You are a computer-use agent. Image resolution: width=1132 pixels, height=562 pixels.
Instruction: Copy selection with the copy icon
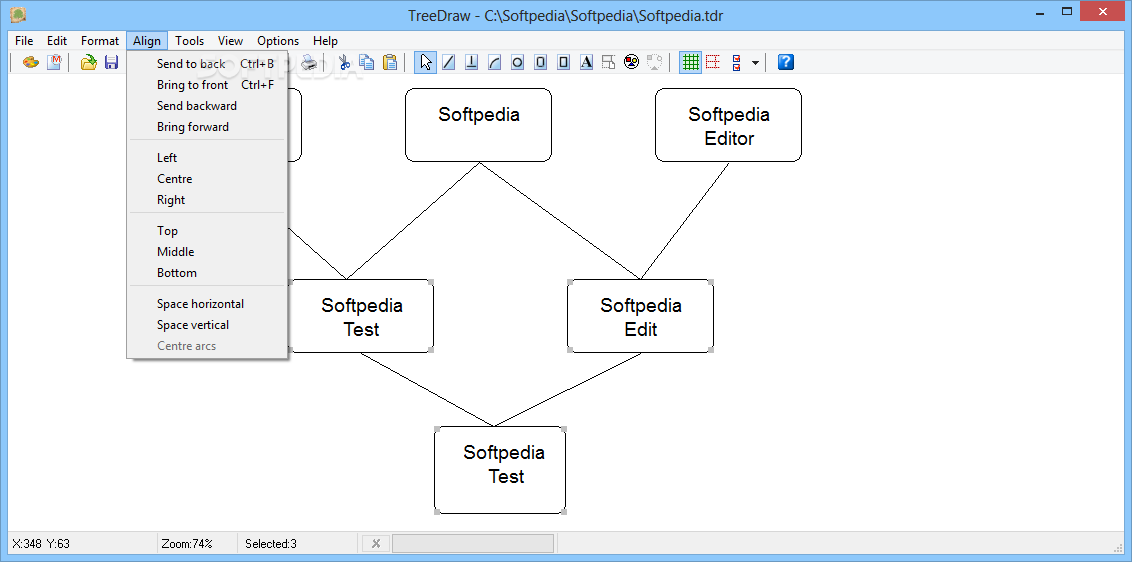point(367,62)
